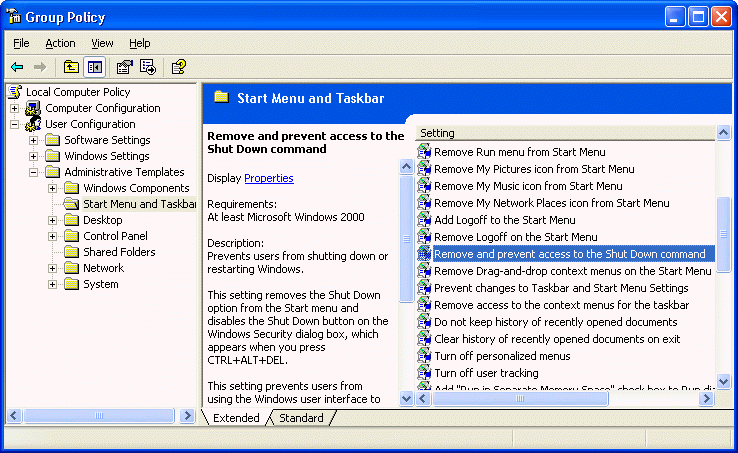The width and height of the screenshot is (738, 453).
Task: Expand the Software Settings node
Action: click(33, 140)
